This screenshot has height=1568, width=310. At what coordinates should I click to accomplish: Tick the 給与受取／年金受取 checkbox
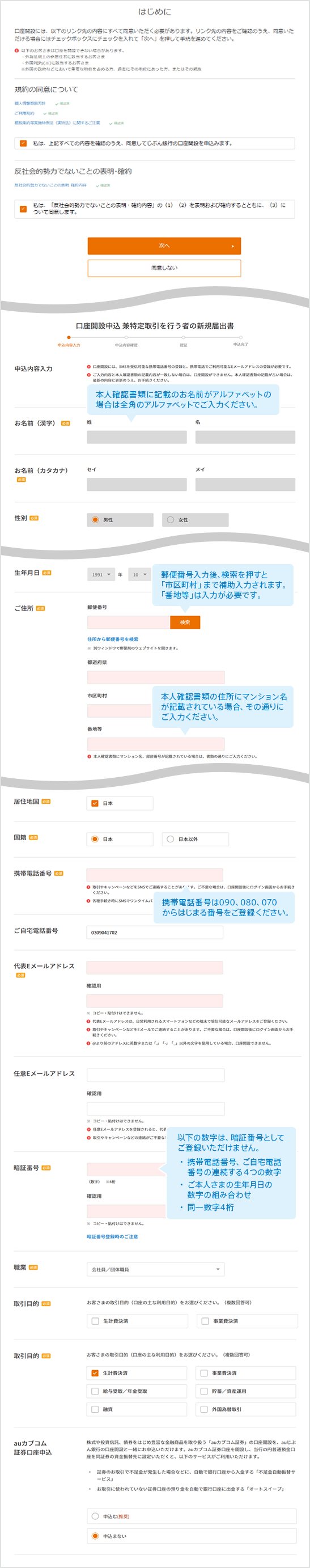pyautogui.click(x=95, y=1391)
